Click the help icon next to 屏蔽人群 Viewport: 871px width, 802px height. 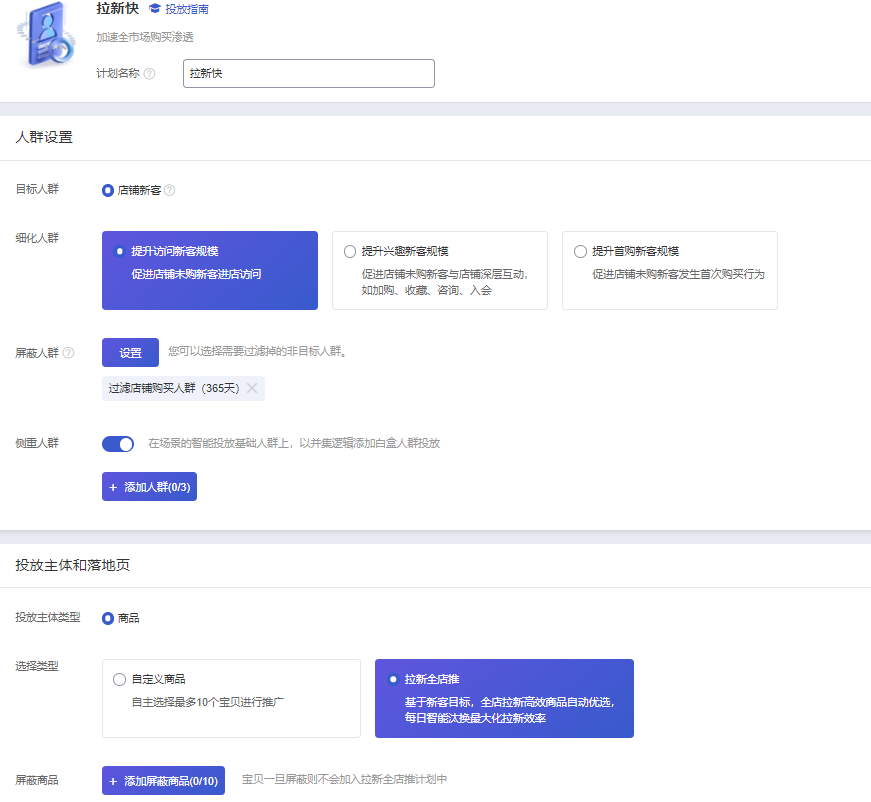pyautogui.click(x=68, y=353)
